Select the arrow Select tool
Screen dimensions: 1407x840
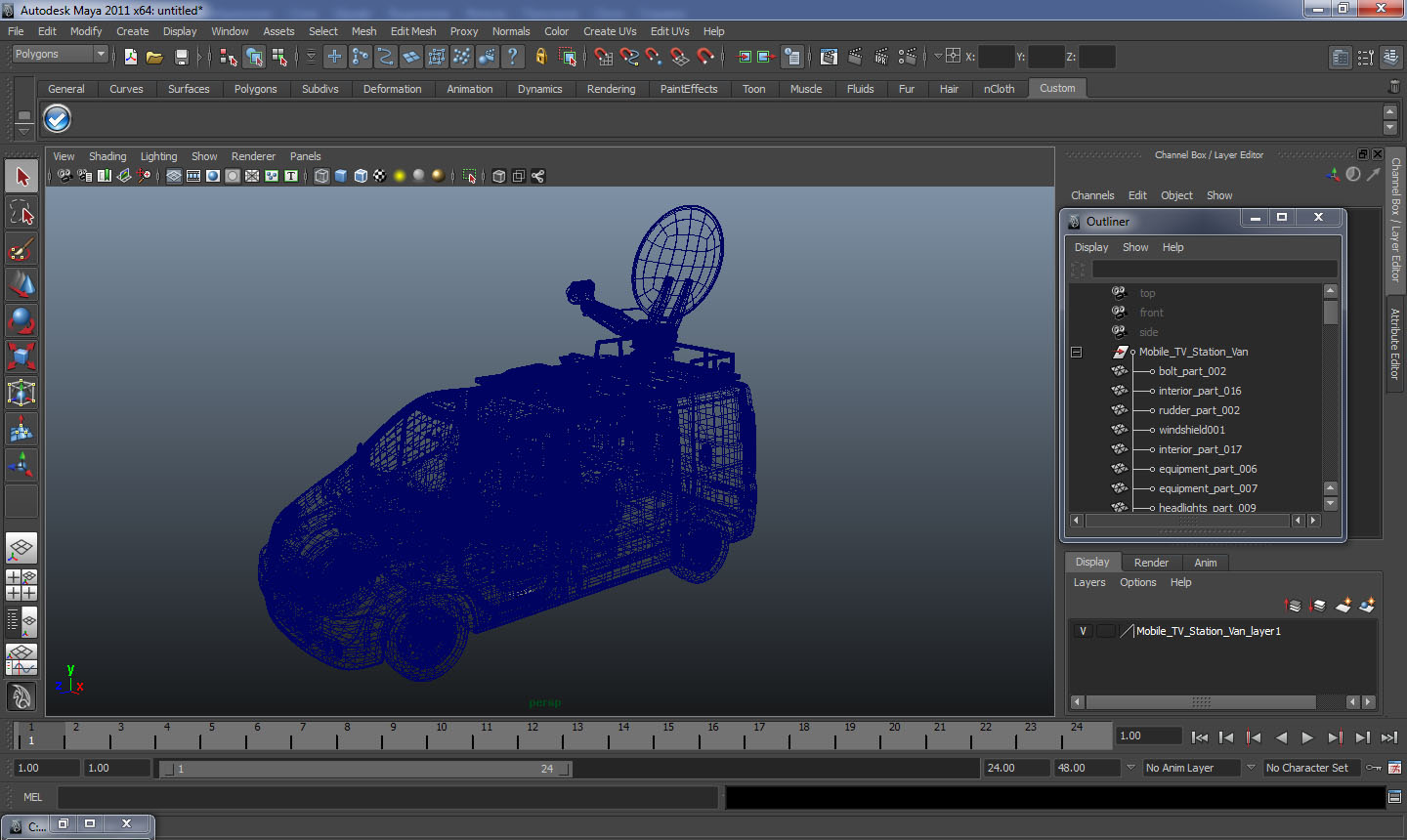(x=21, y=177)
